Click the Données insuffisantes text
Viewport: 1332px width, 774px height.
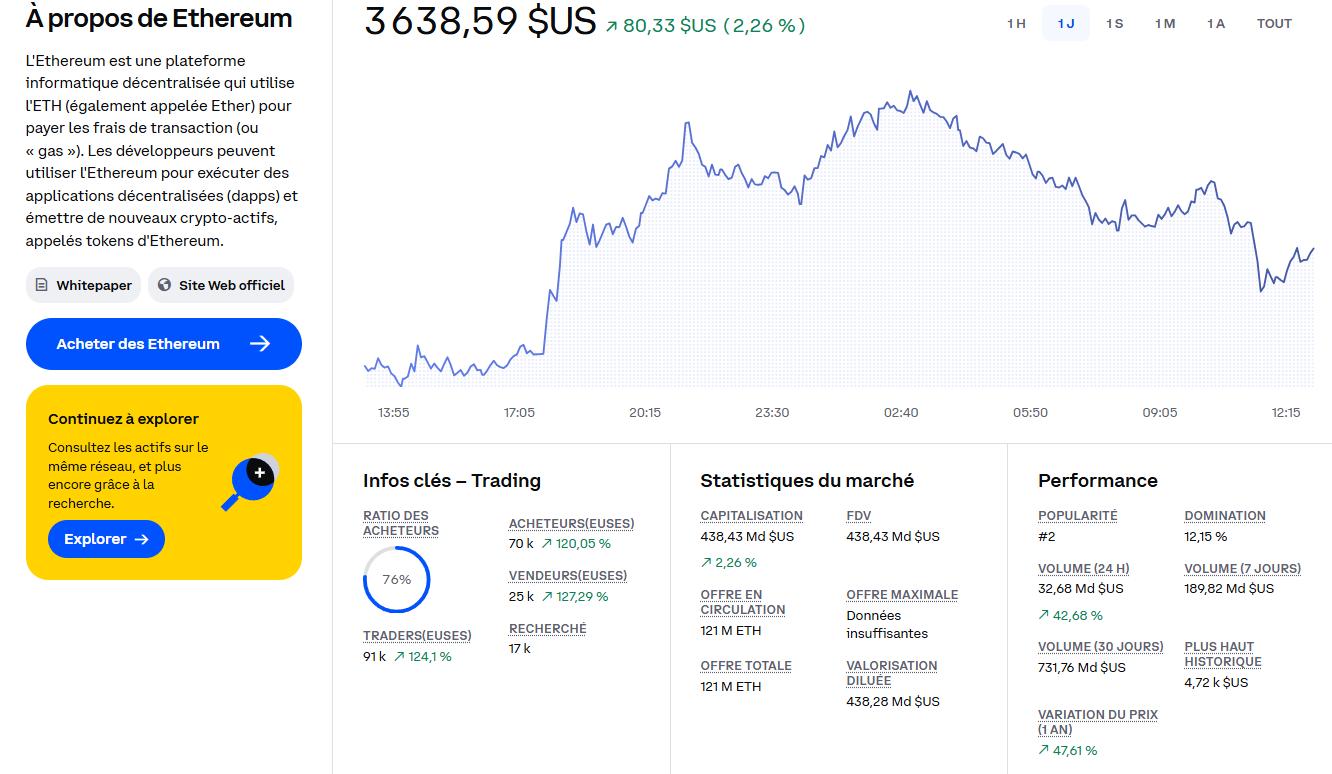887,624
